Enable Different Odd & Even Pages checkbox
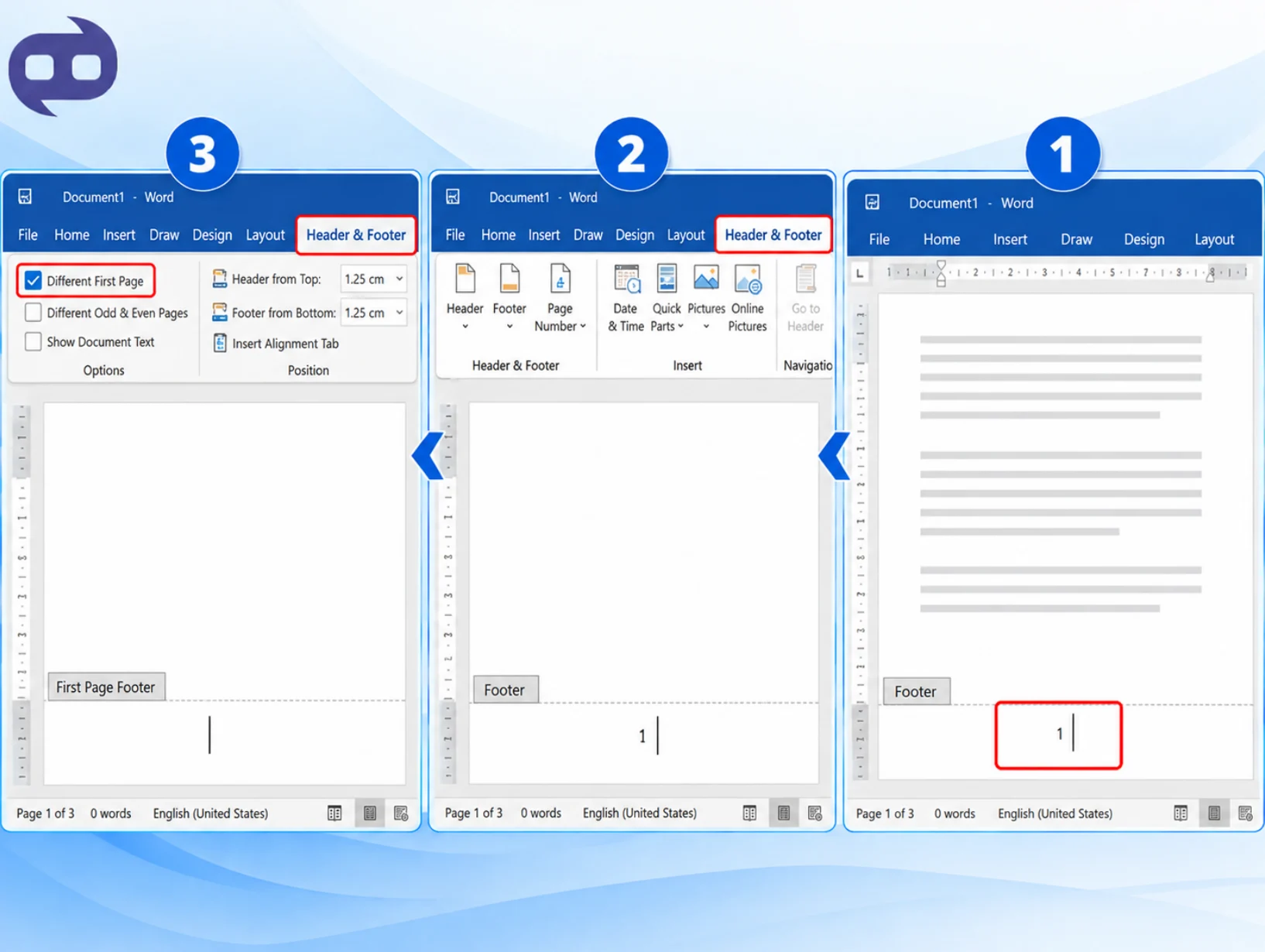This screenshot has height=952, width=1265. click(x=33, y=313)
